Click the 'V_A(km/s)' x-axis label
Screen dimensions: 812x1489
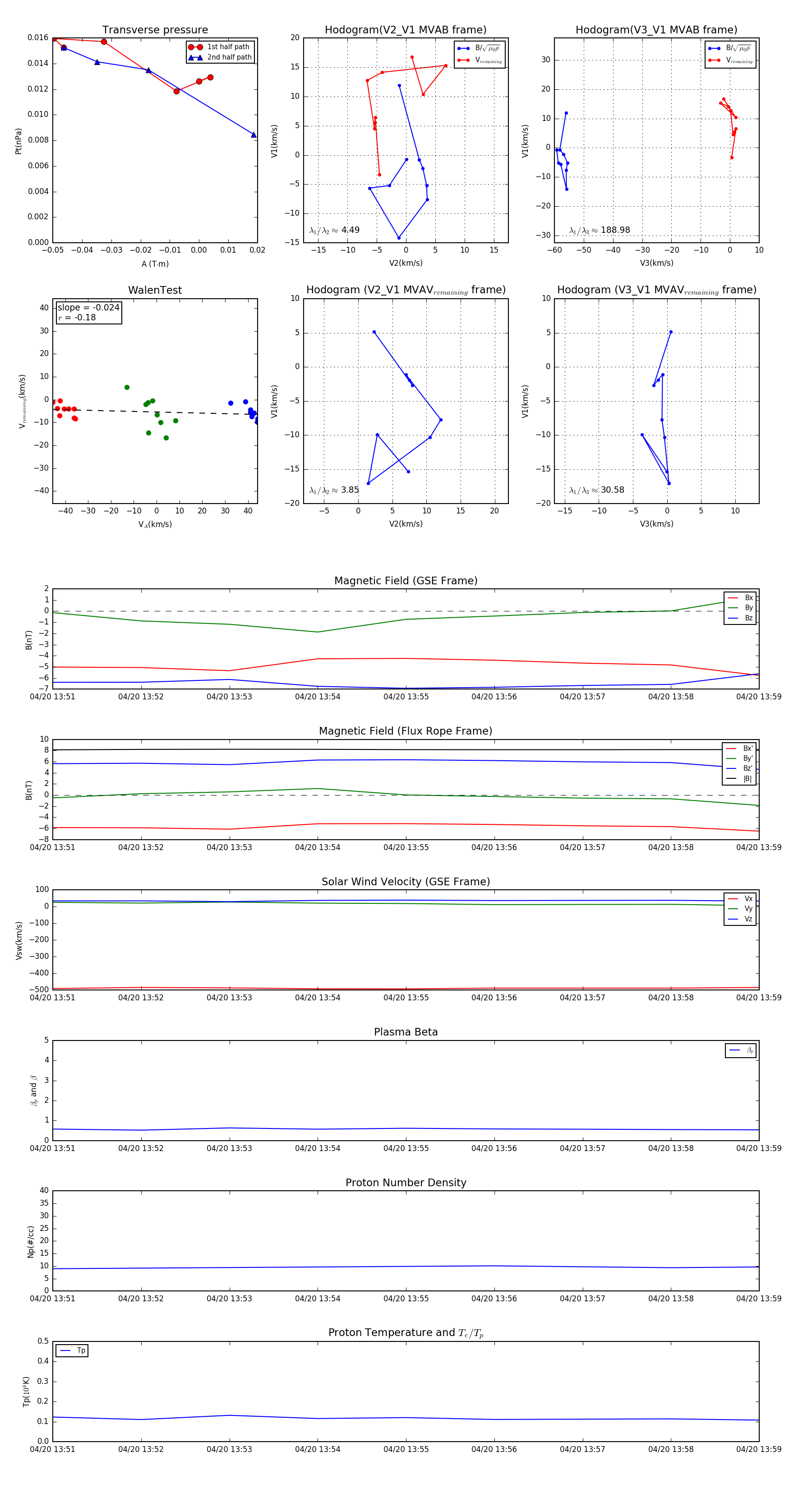point(155,524)
